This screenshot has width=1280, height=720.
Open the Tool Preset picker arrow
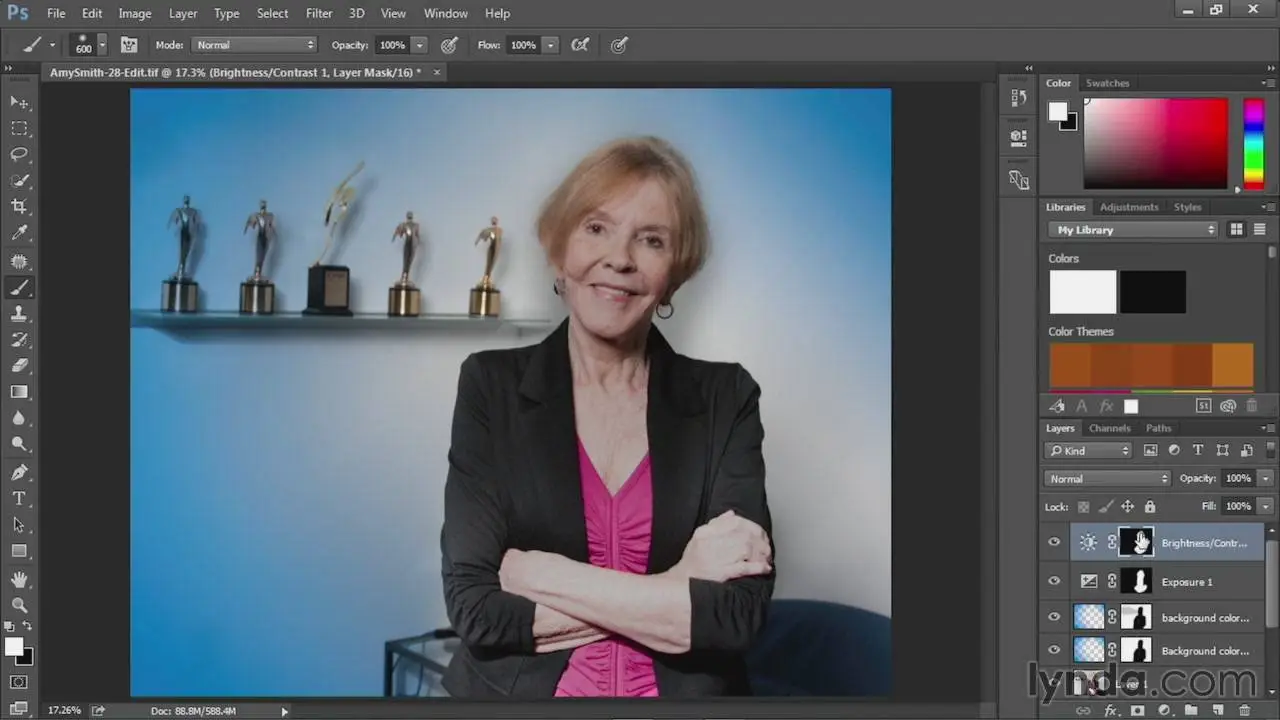52,45
